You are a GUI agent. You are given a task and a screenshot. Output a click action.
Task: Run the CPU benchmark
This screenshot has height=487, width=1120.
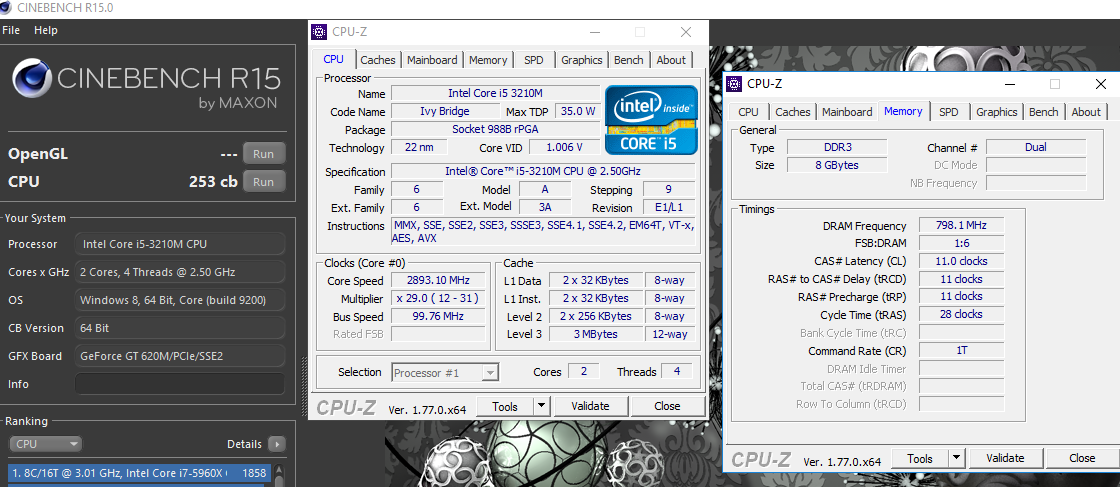pos(264,181)
